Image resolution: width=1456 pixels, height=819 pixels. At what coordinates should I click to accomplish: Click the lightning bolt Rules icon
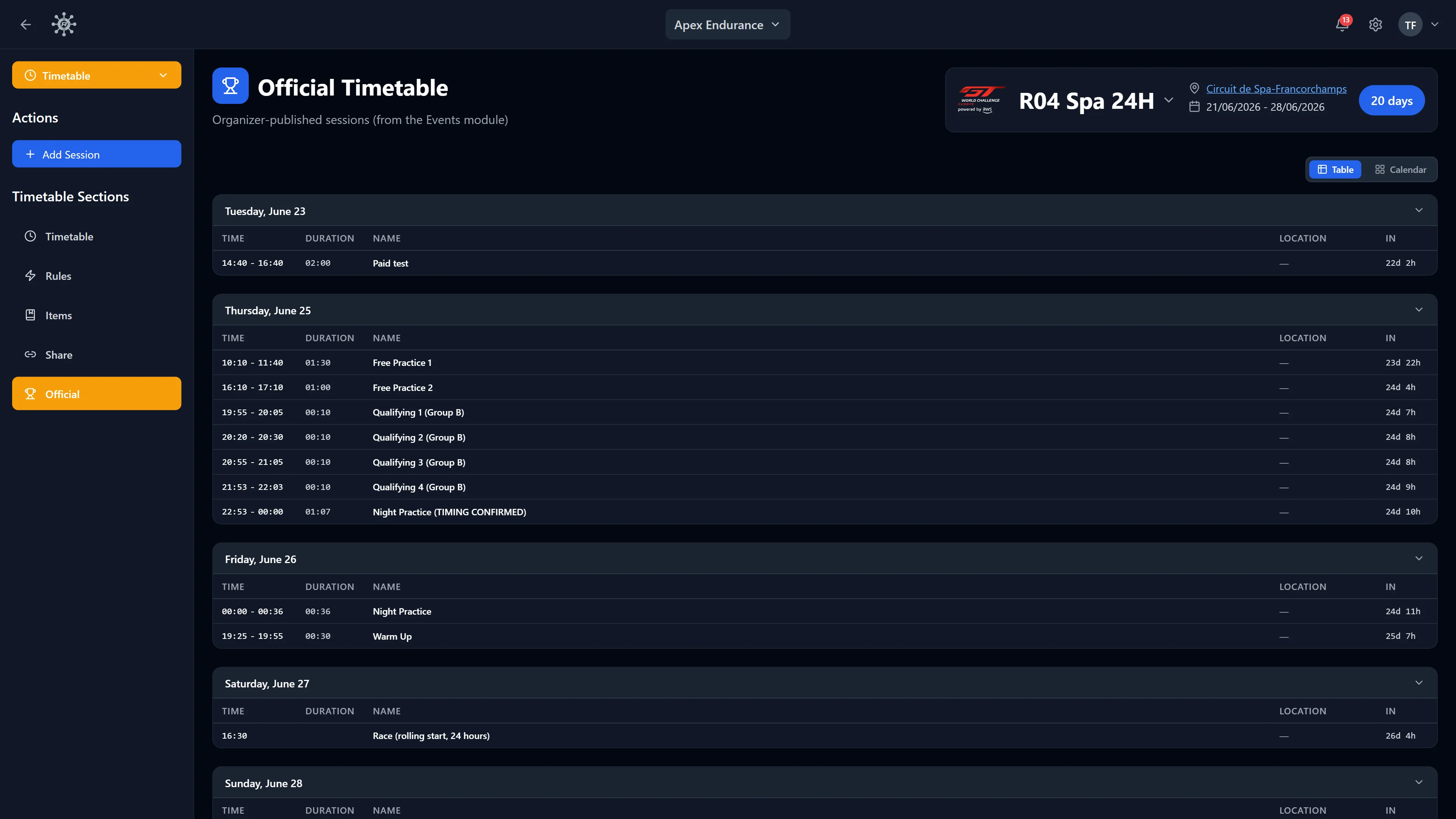[30, 276]
